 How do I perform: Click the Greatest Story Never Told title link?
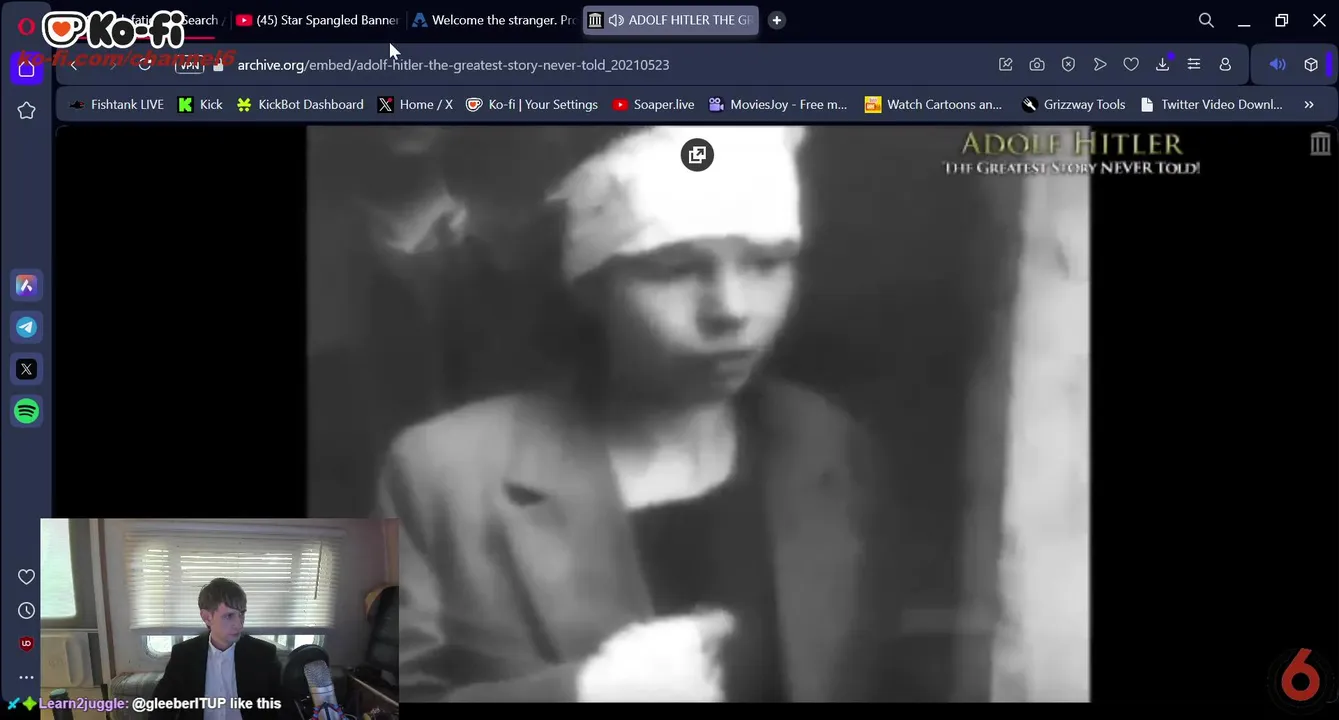click(1070, 153)
